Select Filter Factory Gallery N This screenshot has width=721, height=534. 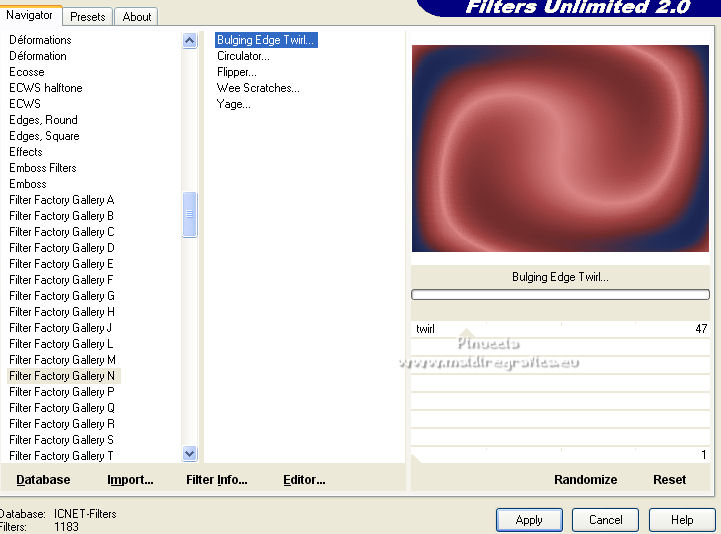[63, 376]
